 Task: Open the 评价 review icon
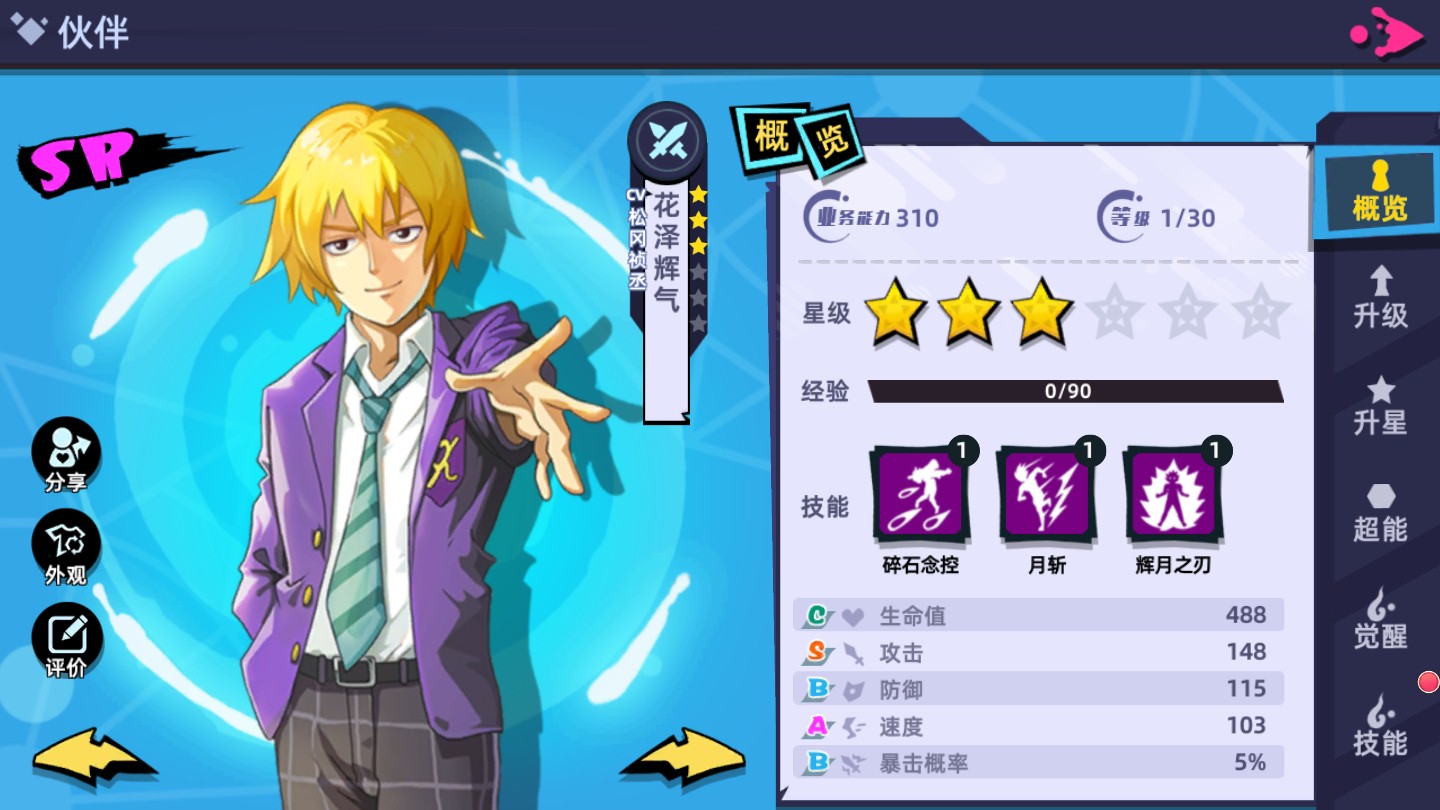coord(66,642)
